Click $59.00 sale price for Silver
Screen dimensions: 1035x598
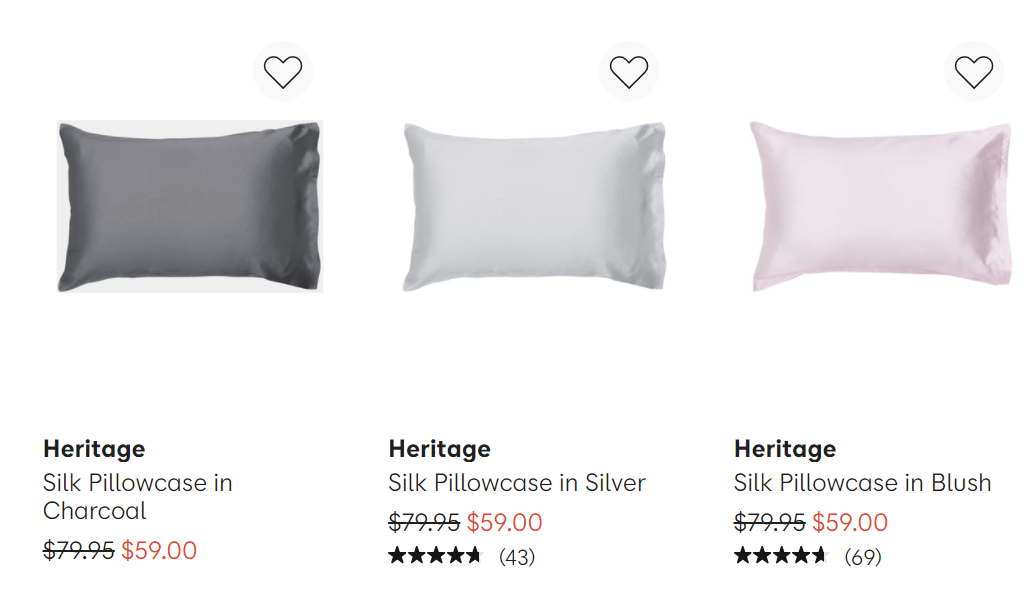pyautogui.click(x=504, y=522)
